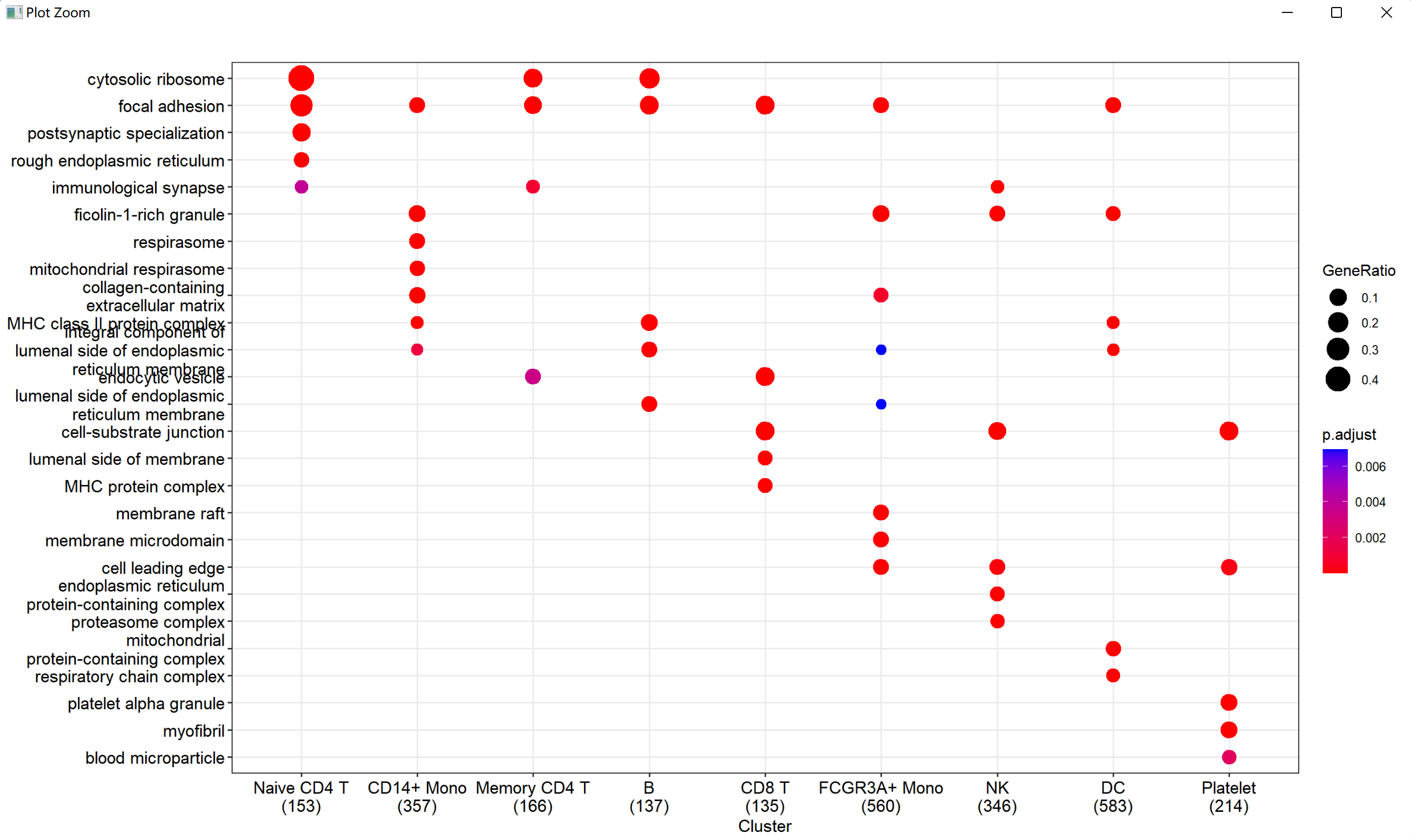
Task: Click the 'focal adhesion' axis label
Action: (171, 106)
